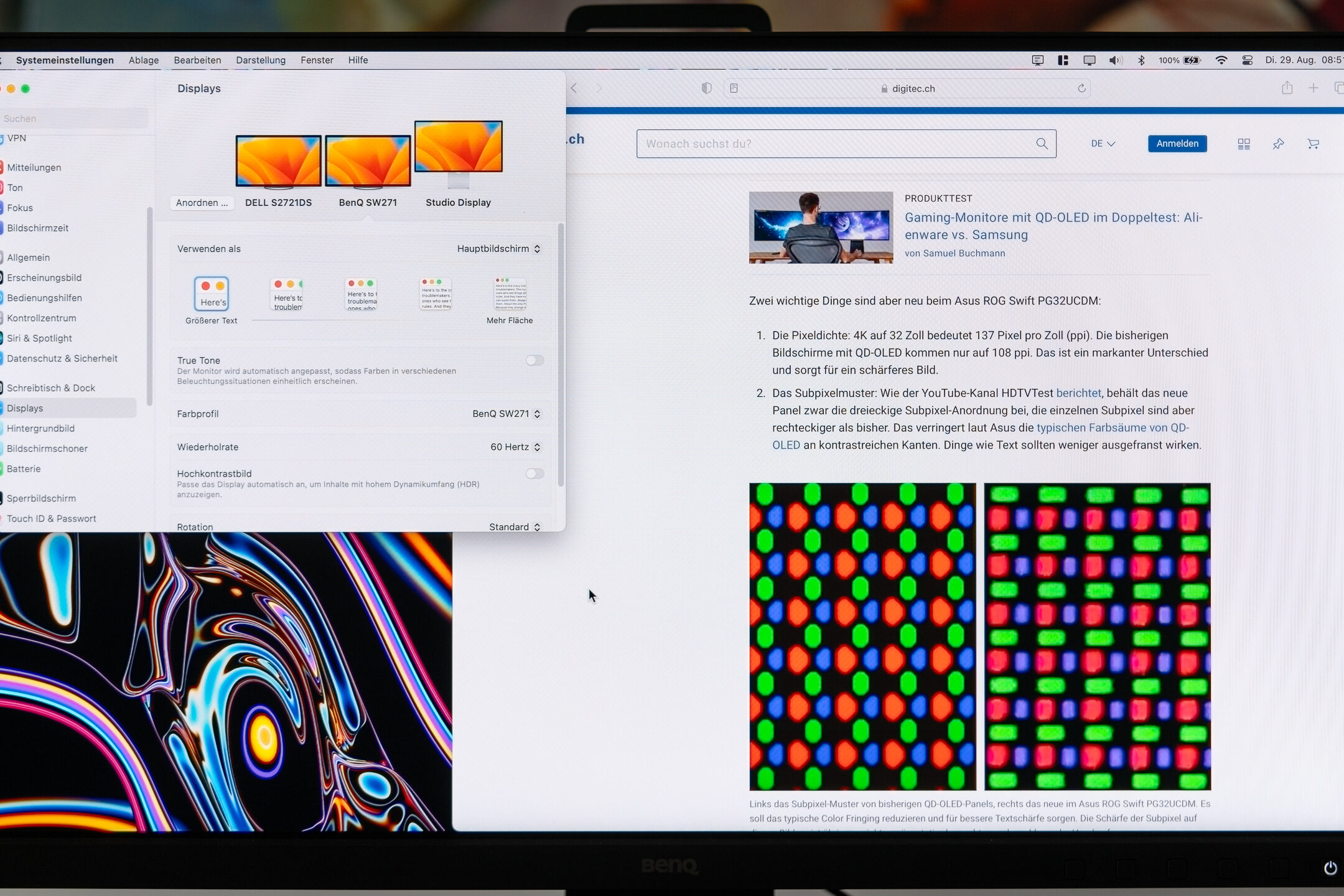Open the display-manager monitor icon in the menu bar
1344x896 pixels.
pyautogui.click(x=1037, y=60)
